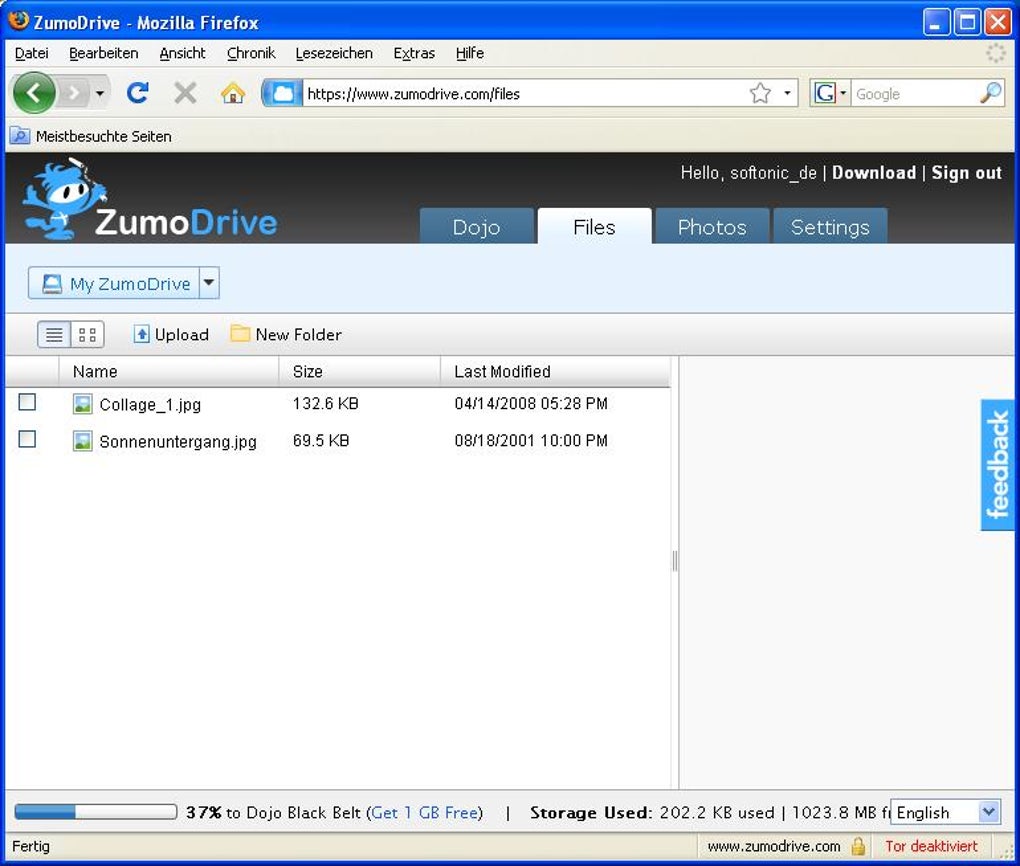Sort by the Name column header
Viewport: 1020px width, 866px height.
point(169,372)
